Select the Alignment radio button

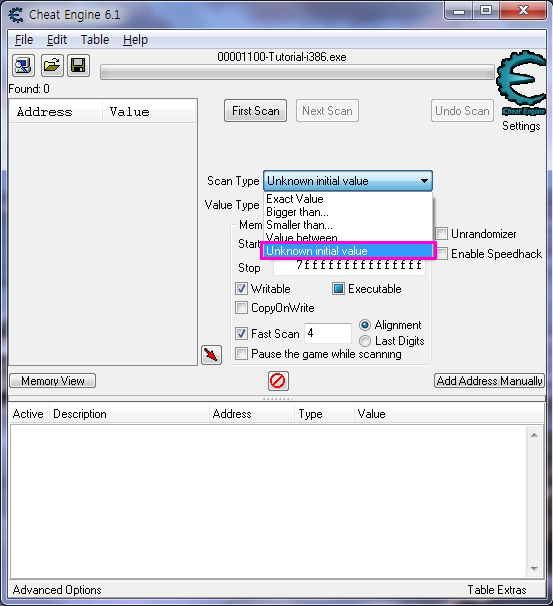pyautogui.click(x=364, y=325)
